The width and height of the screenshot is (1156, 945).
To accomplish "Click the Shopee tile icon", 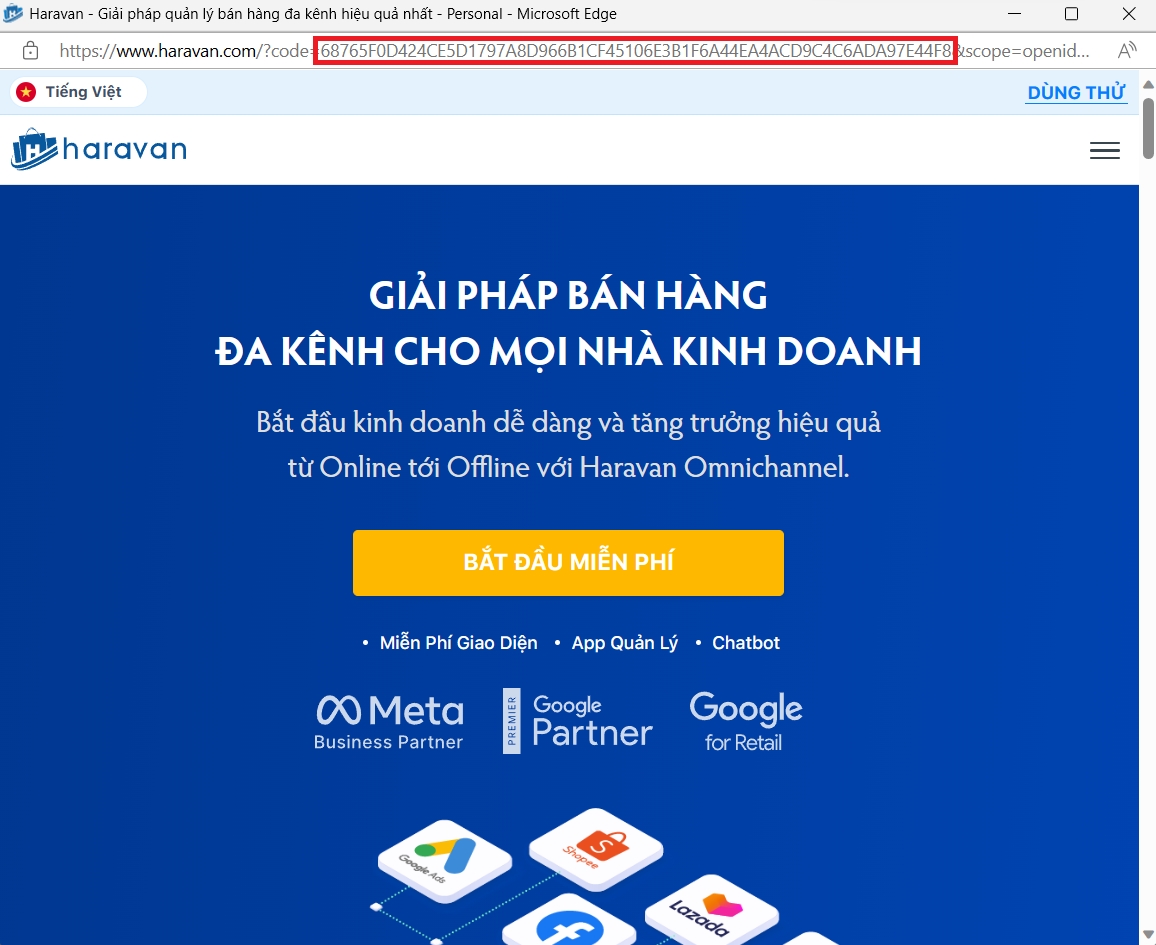I will pos(596,848).
